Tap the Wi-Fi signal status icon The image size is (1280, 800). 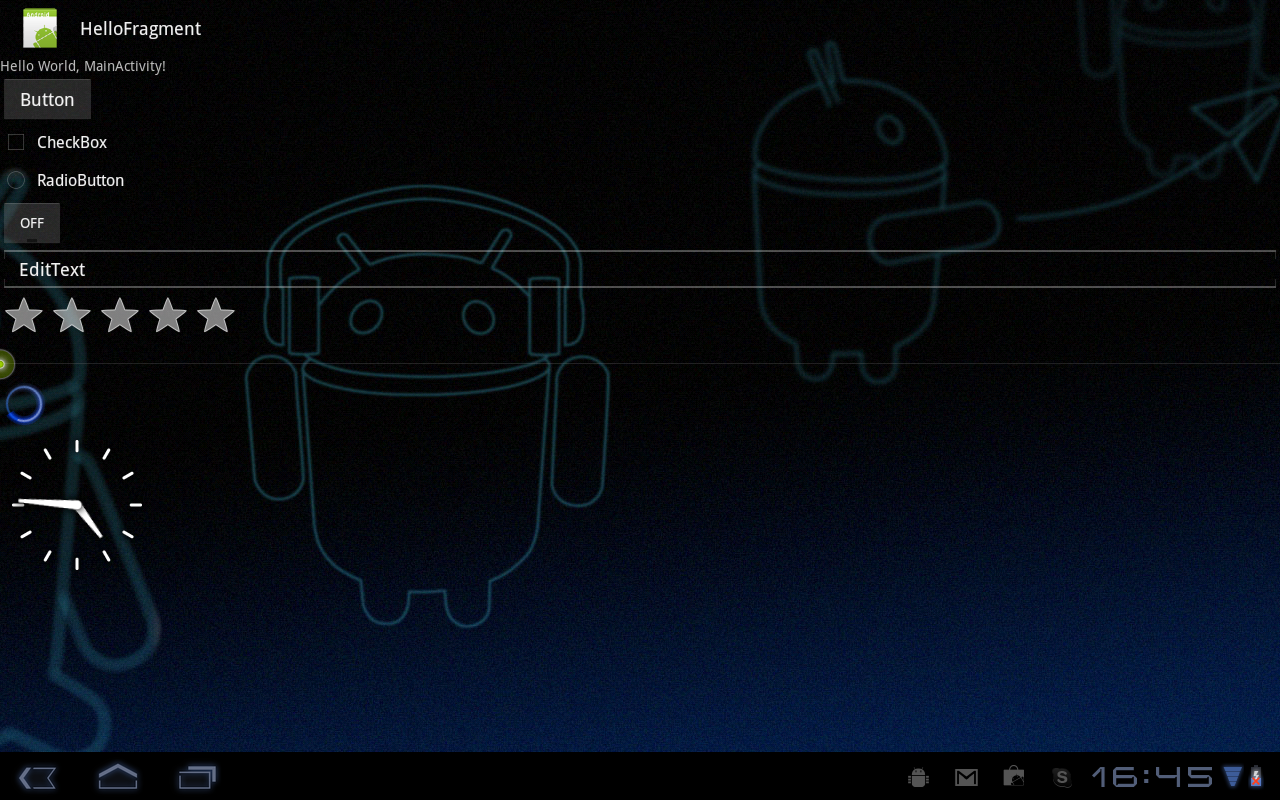point(1233,777)
